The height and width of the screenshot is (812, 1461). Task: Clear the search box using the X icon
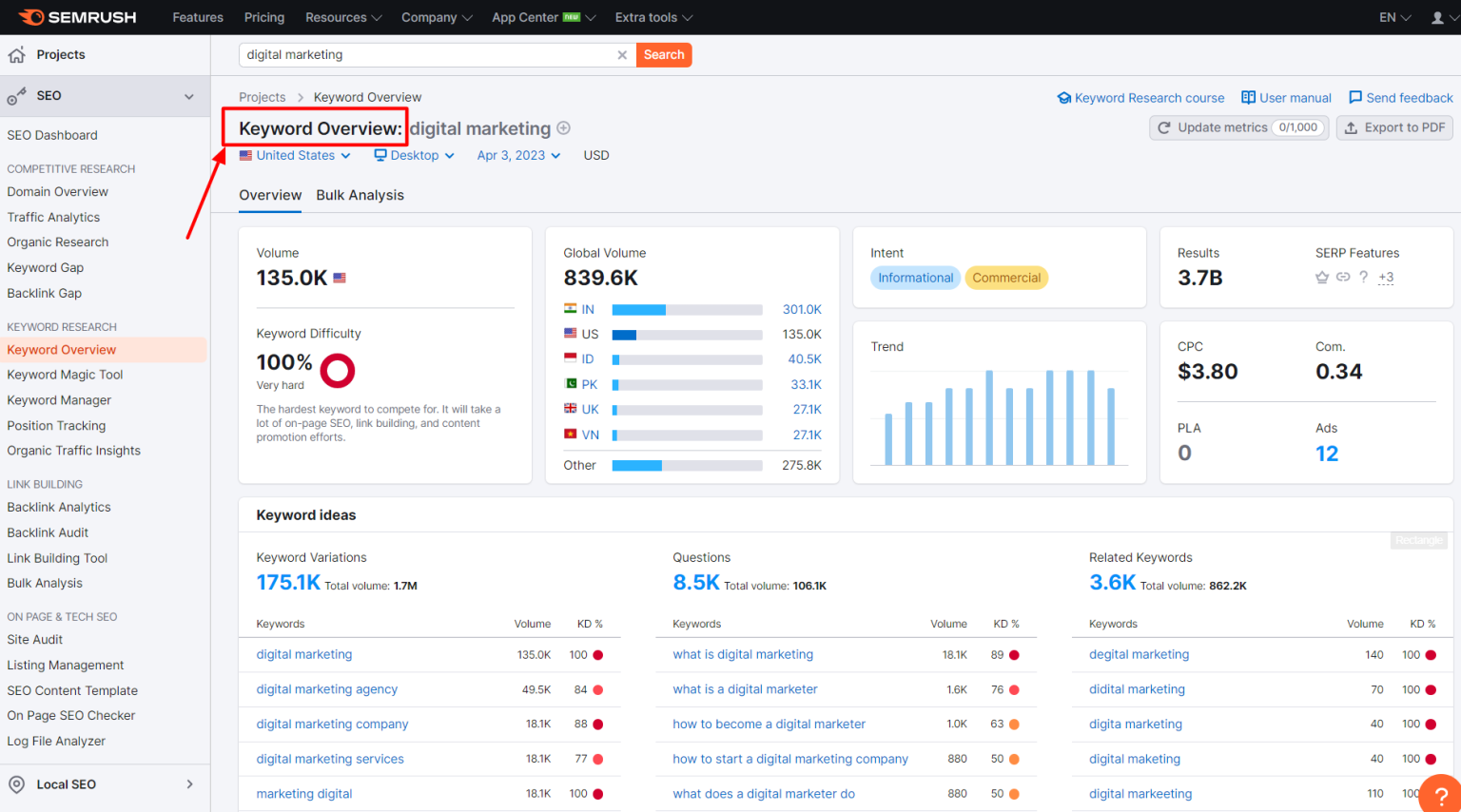[x=622, y=54]
